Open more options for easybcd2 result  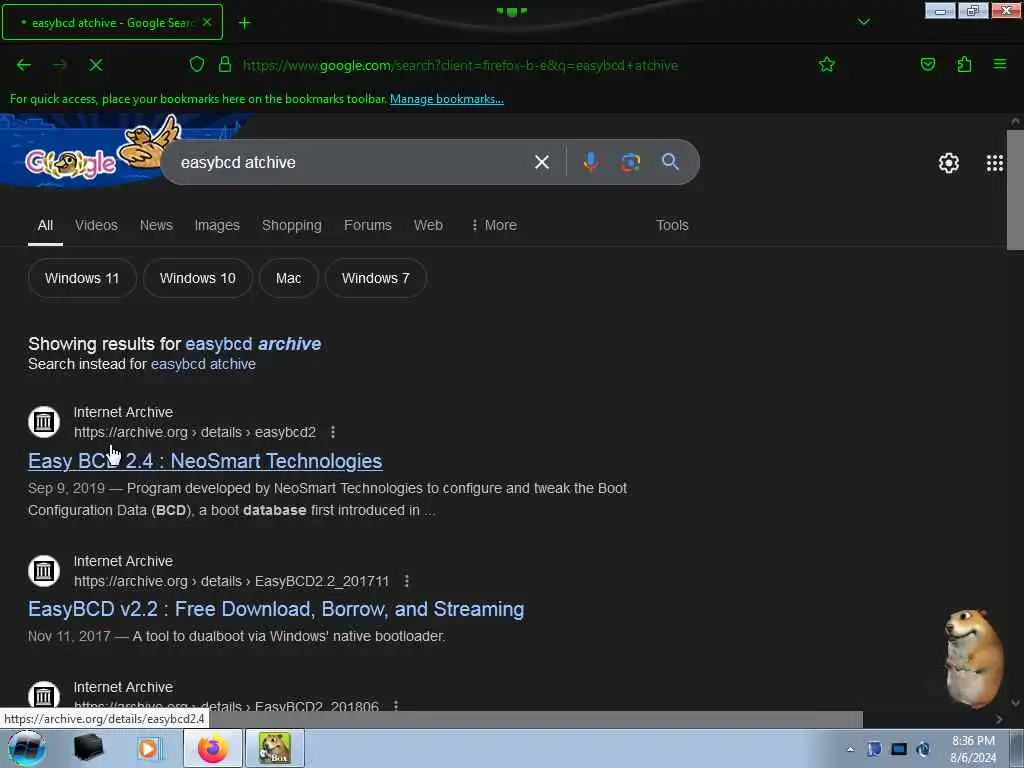333,432
